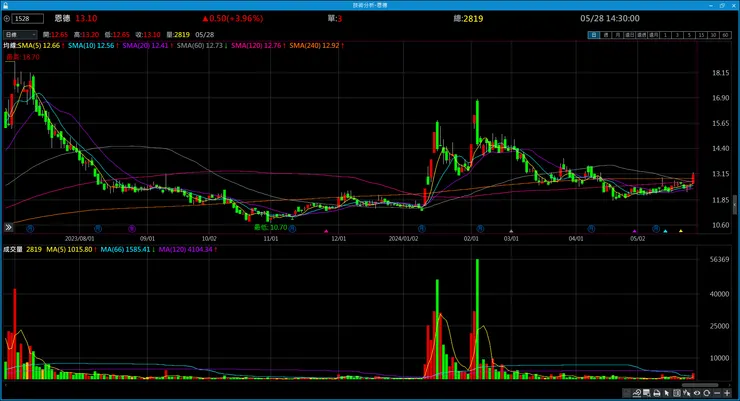Click the circled 月 marker above 02/01

(480, 228)
